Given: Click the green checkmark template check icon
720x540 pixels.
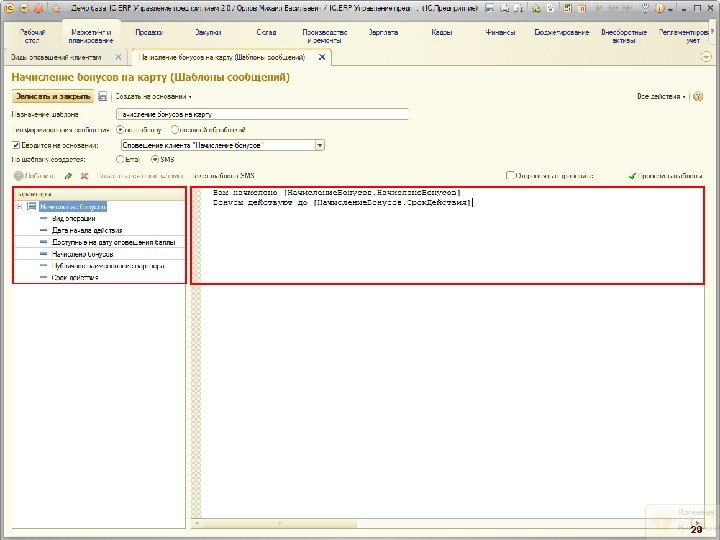Looking at the screenshot, I should (x=634, y=175).
